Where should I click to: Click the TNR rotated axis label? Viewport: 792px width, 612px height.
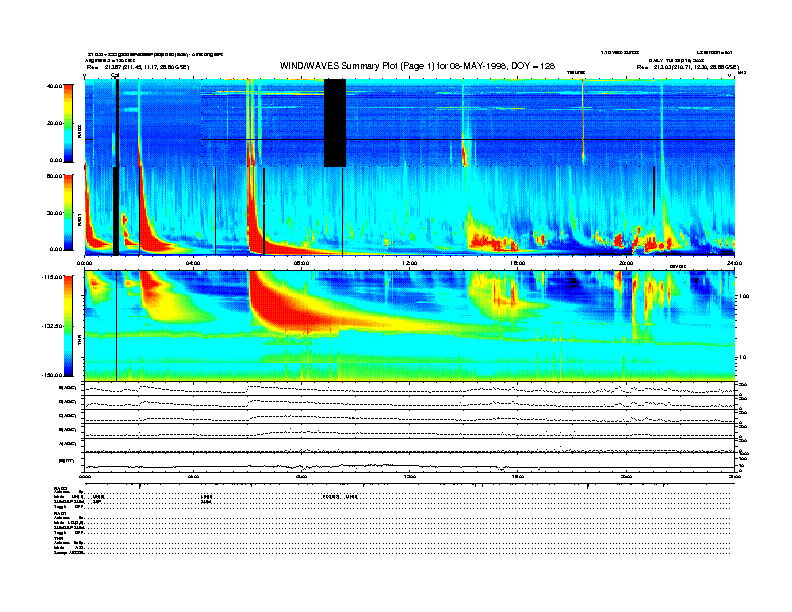point(79,342)
